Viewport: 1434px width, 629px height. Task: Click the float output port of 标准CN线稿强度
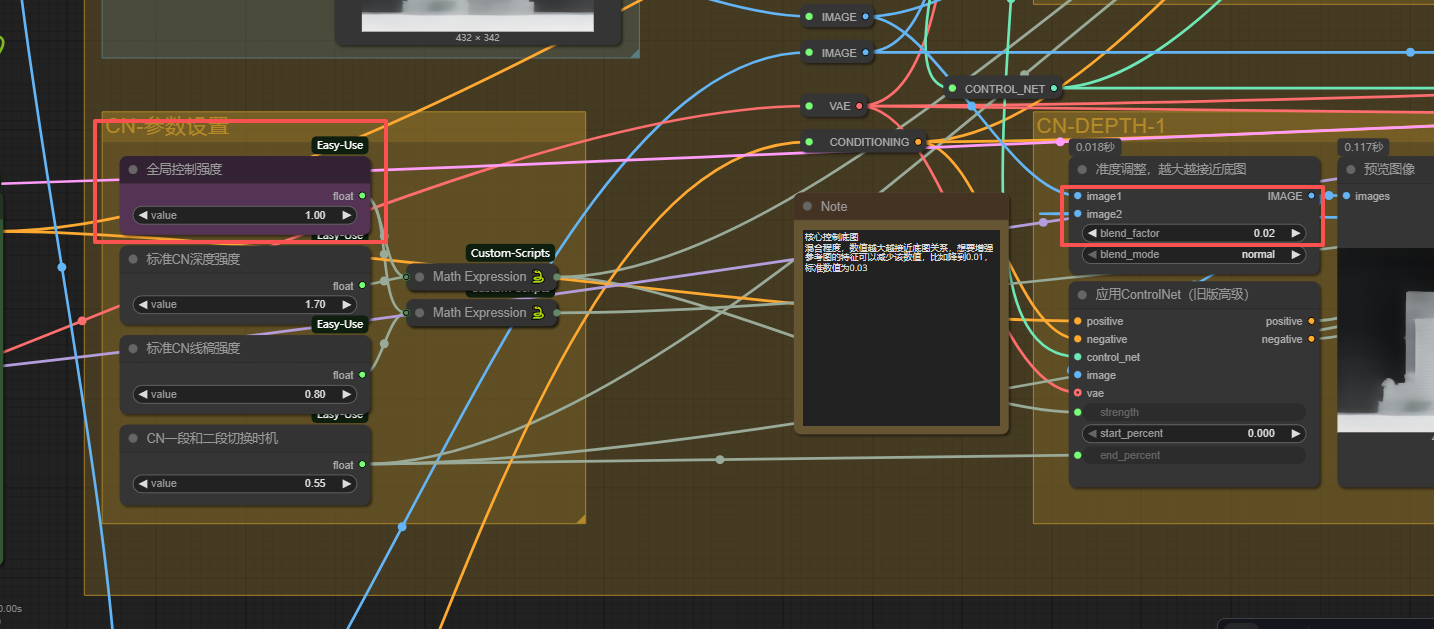[362, 375]
